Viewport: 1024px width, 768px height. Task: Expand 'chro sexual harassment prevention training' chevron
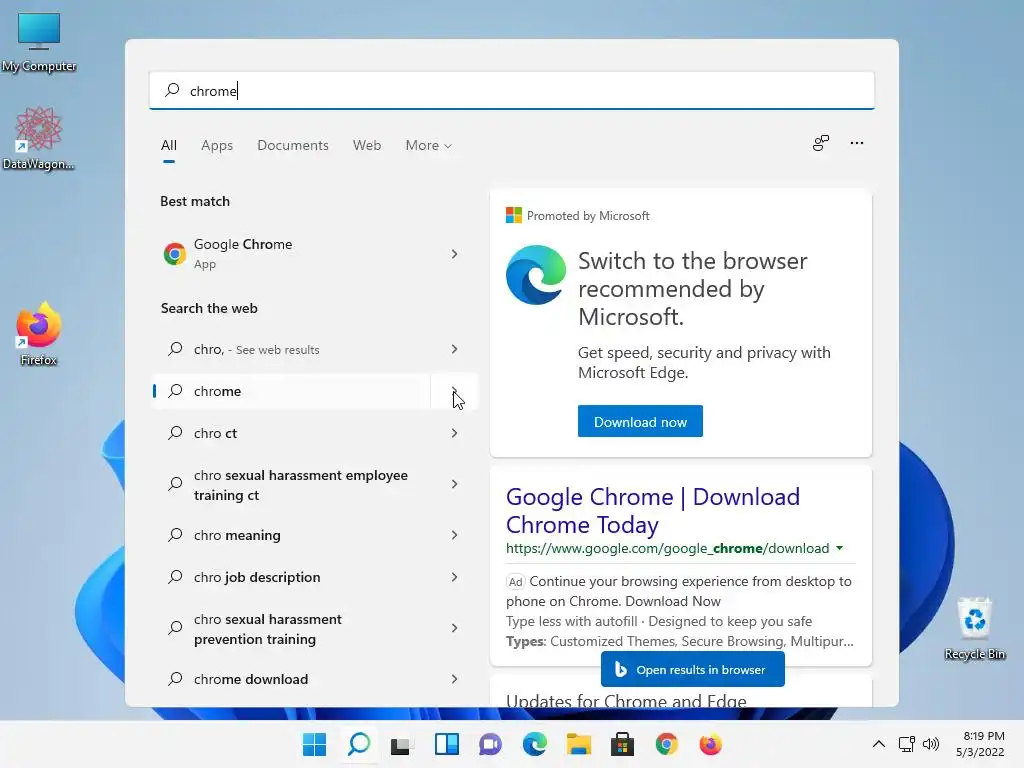click(x=455, y=628)
